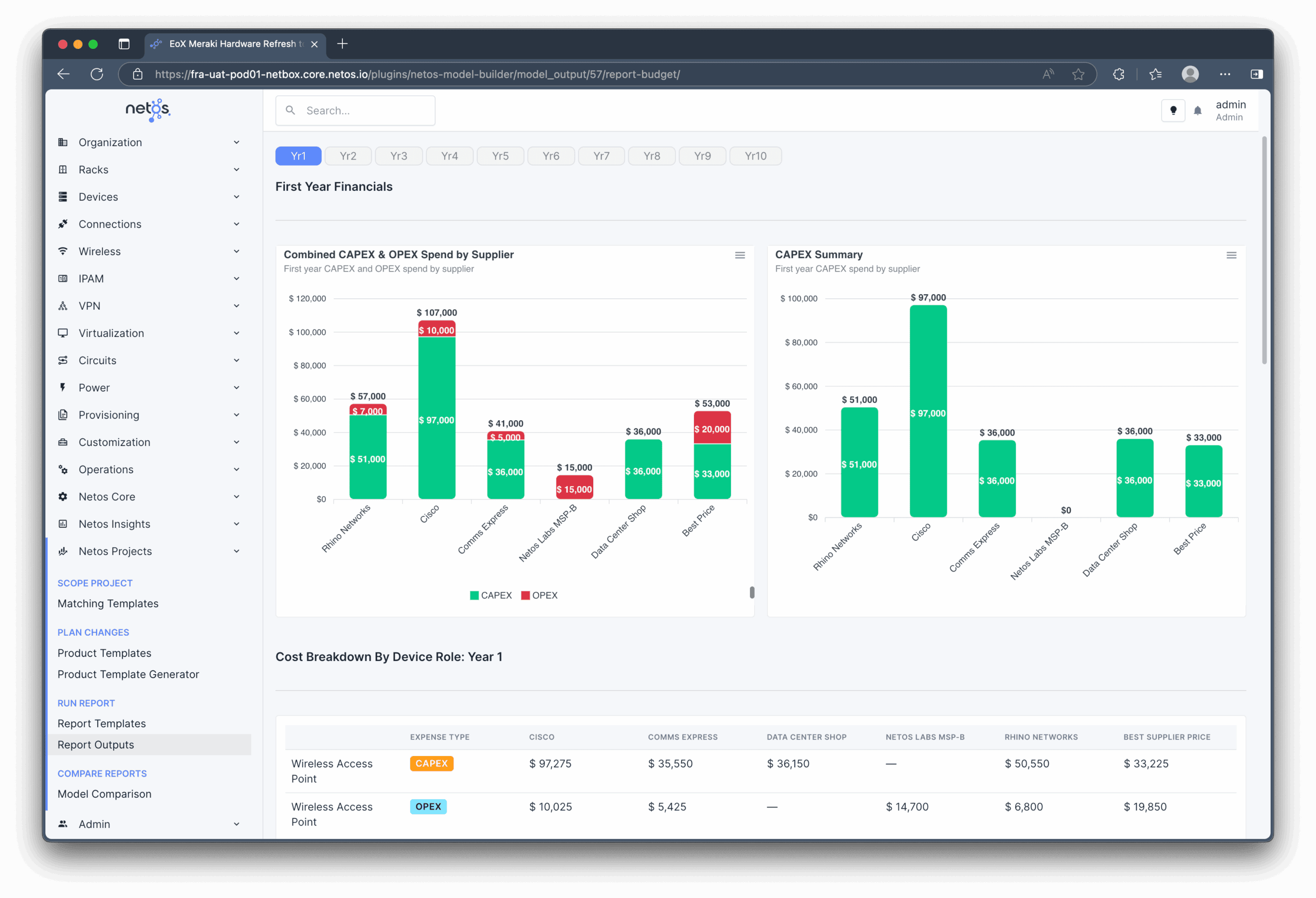Collapse the Netos Projects menu chevron

pos(236,551)
